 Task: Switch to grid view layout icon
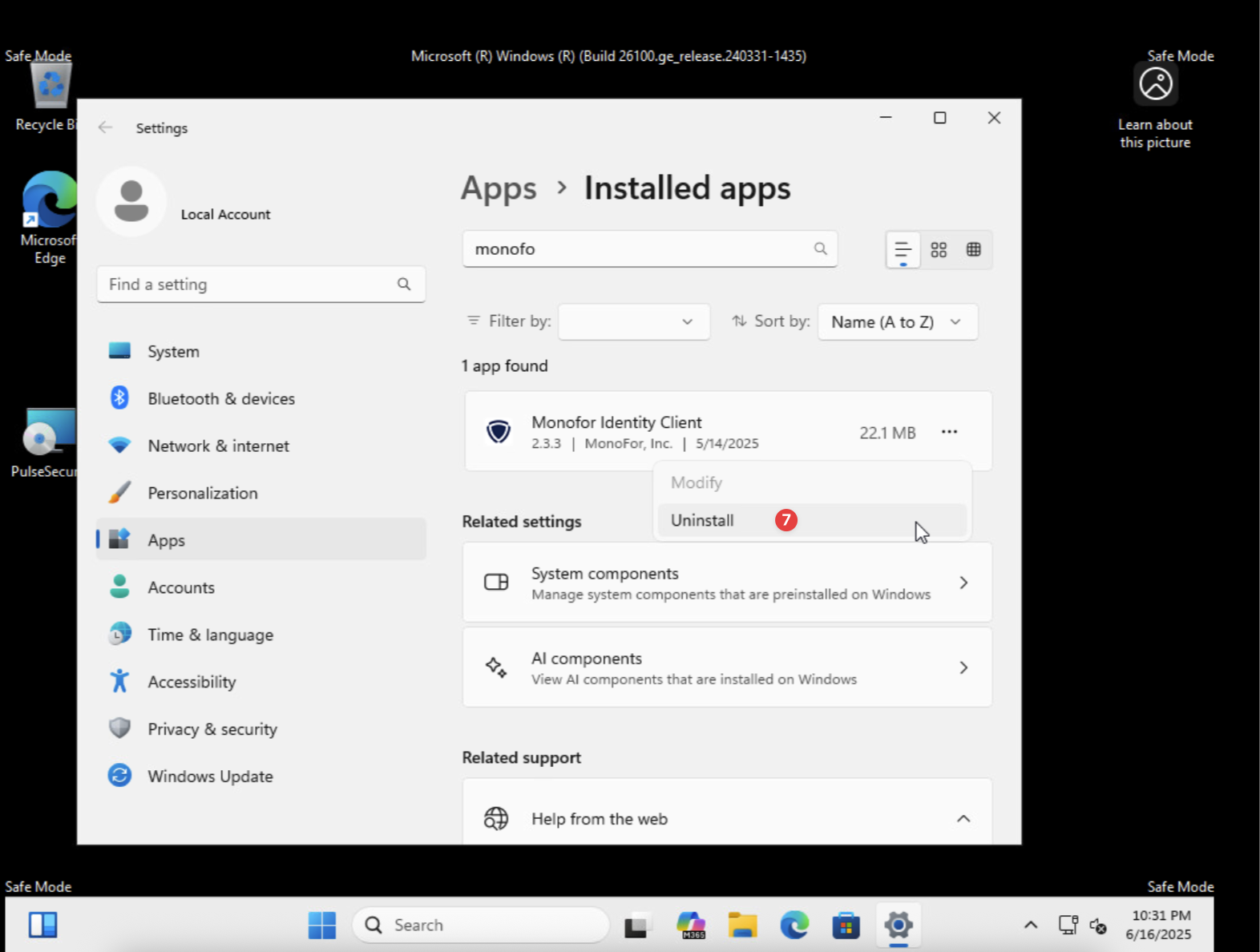pyautogui.click(x=939, y=250)
